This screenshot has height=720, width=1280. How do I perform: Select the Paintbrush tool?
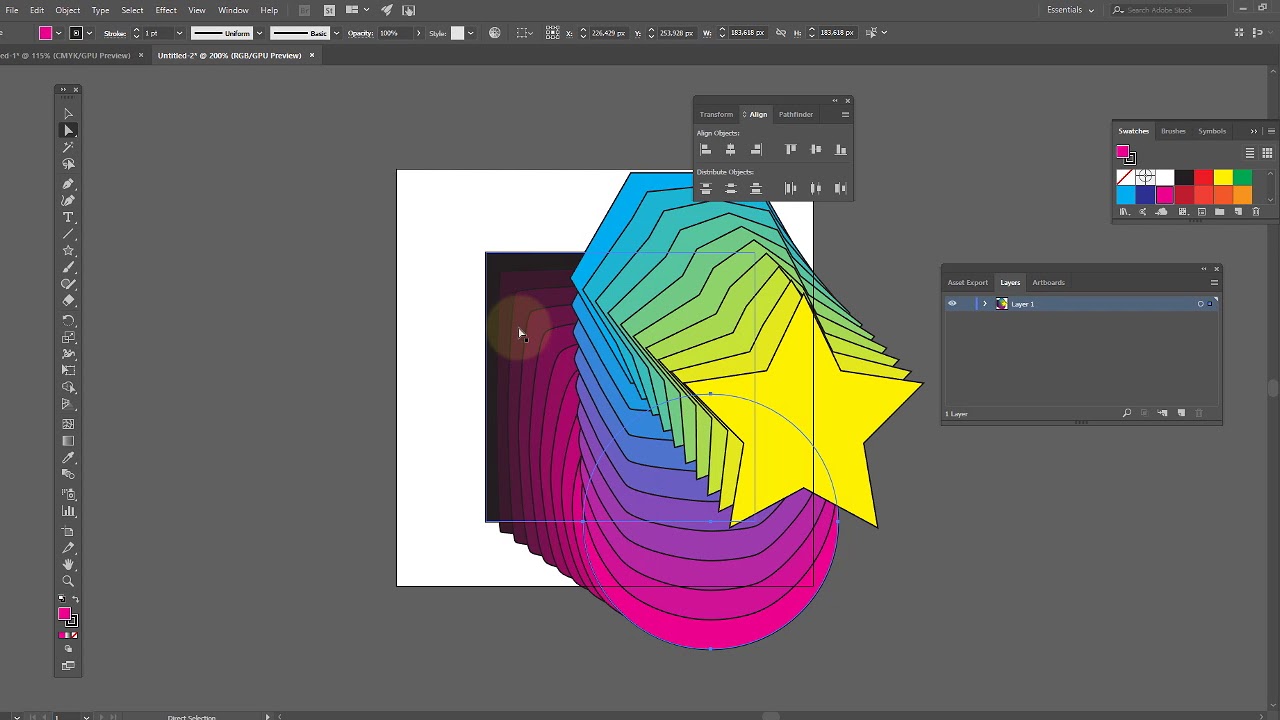pyautogui.click(x=68, y=267)
